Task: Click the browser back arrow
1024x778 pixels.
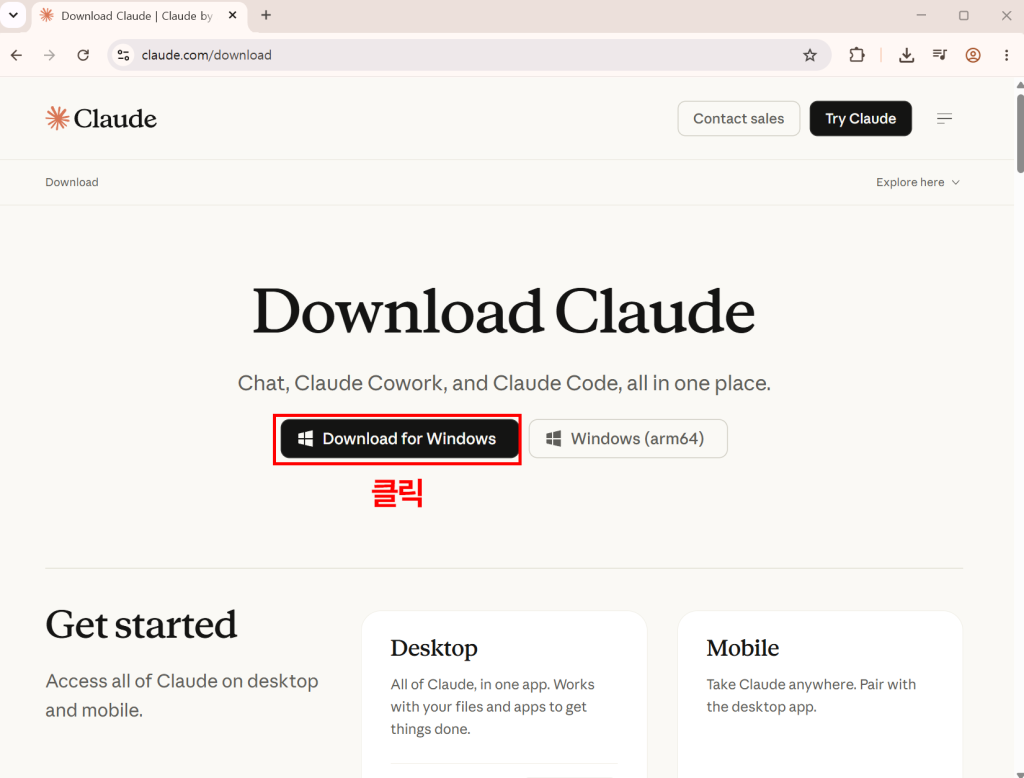Action: 16,56
